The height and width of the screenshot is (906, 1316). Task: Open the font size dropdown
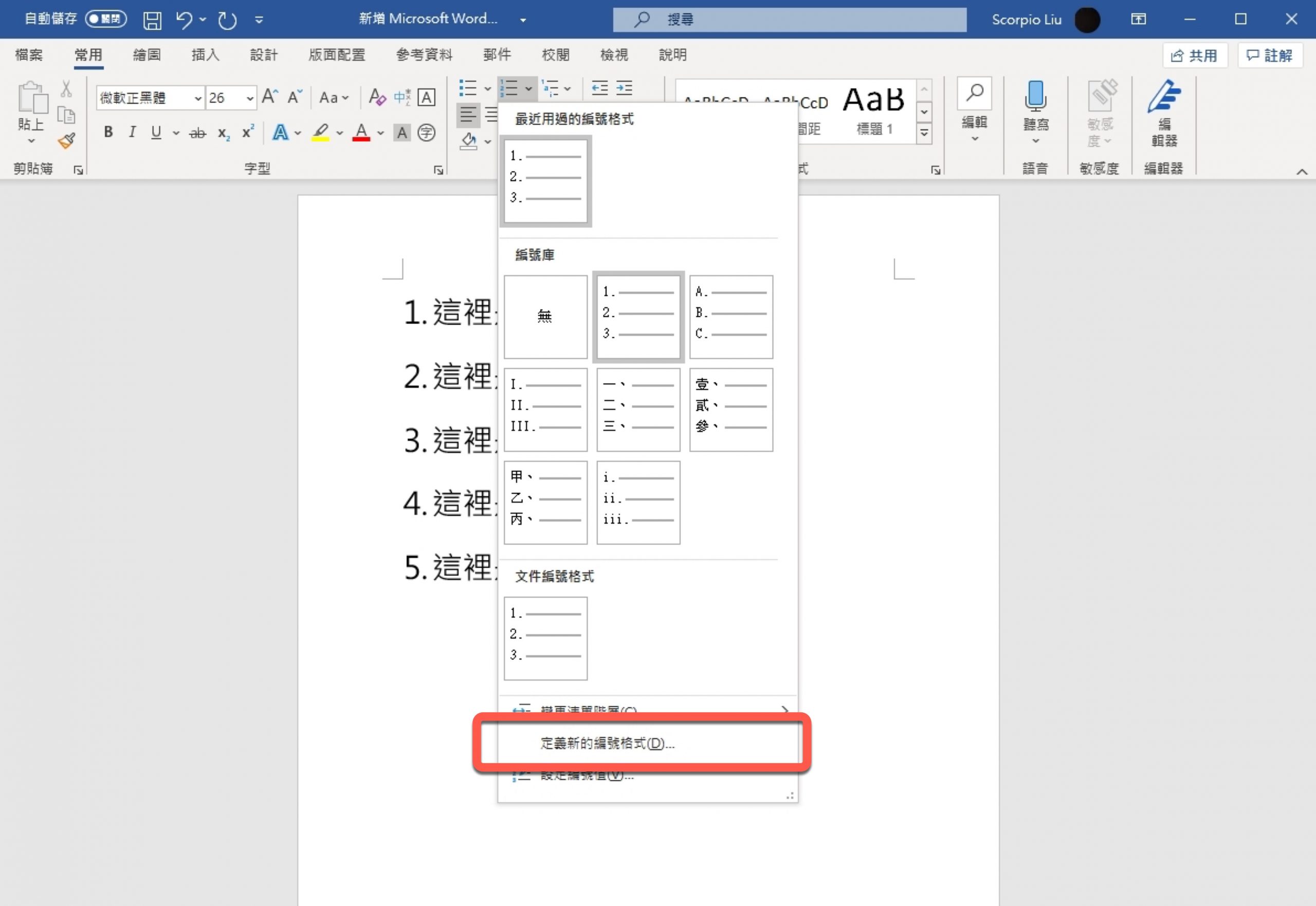(x=250, y=98)
